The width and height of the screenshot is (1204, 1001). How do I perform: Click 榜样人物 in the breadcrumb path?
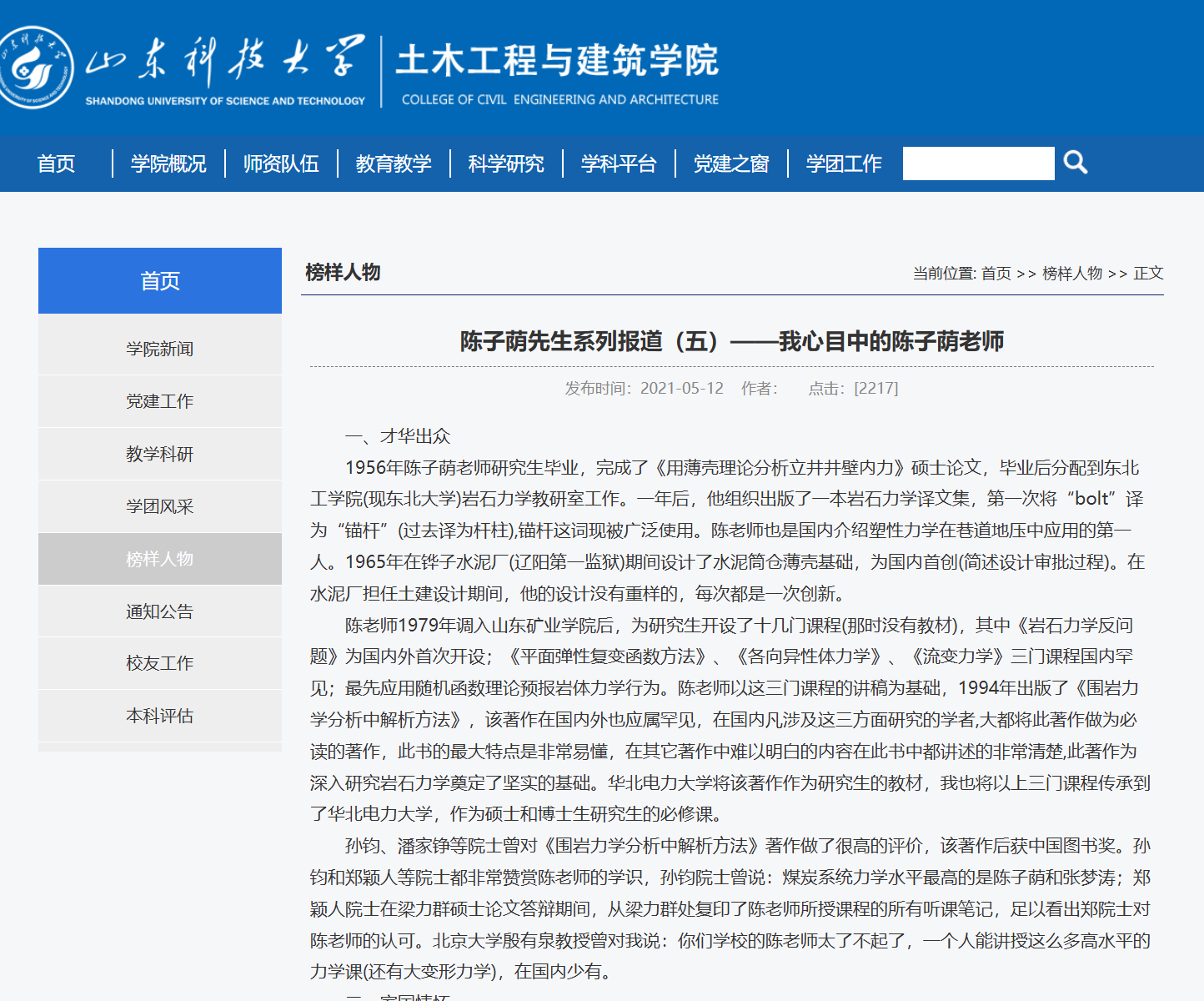pyautogui.click(x=1072, y=274)
